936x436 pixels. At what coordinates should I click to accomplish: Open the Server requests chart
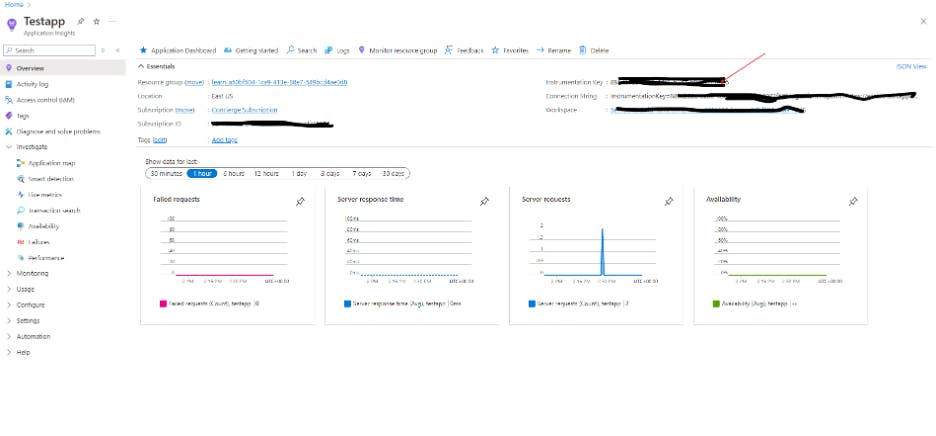click(596, 256)
